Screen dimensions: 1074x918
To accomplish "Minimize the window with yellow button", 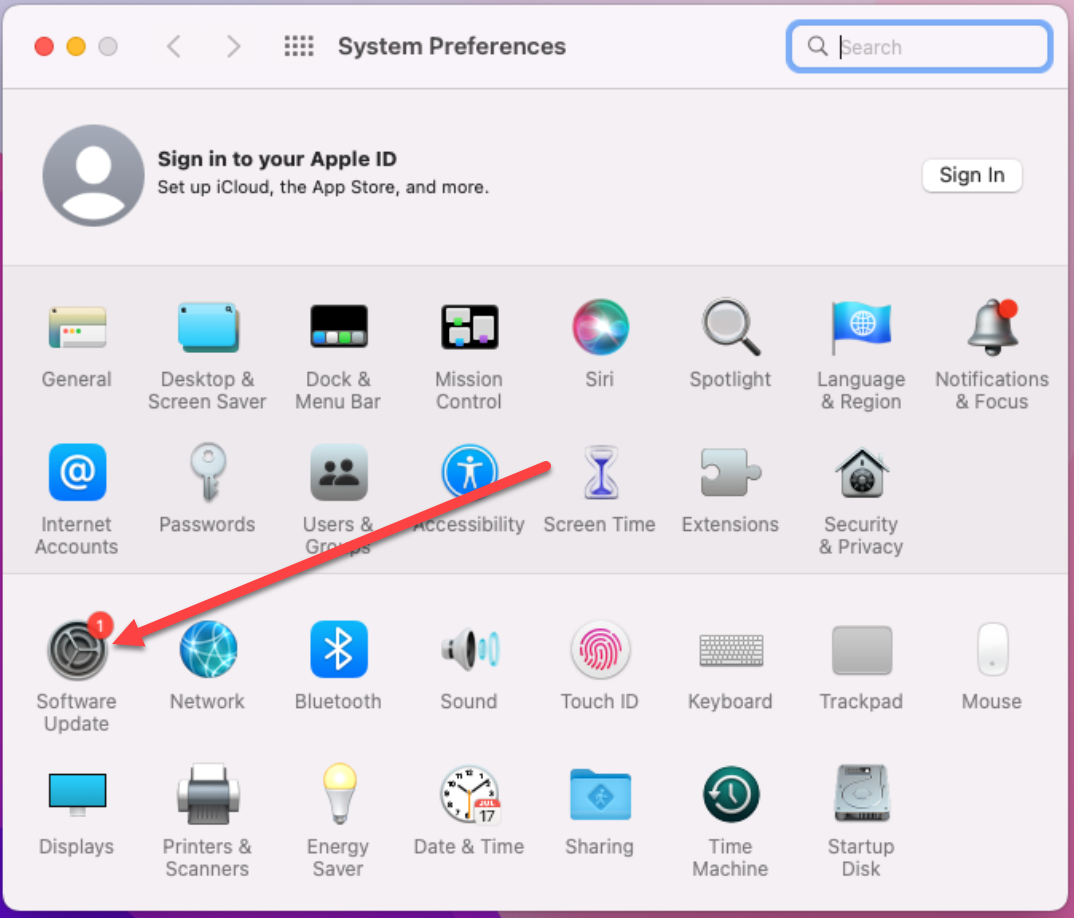I will (76, 47).
